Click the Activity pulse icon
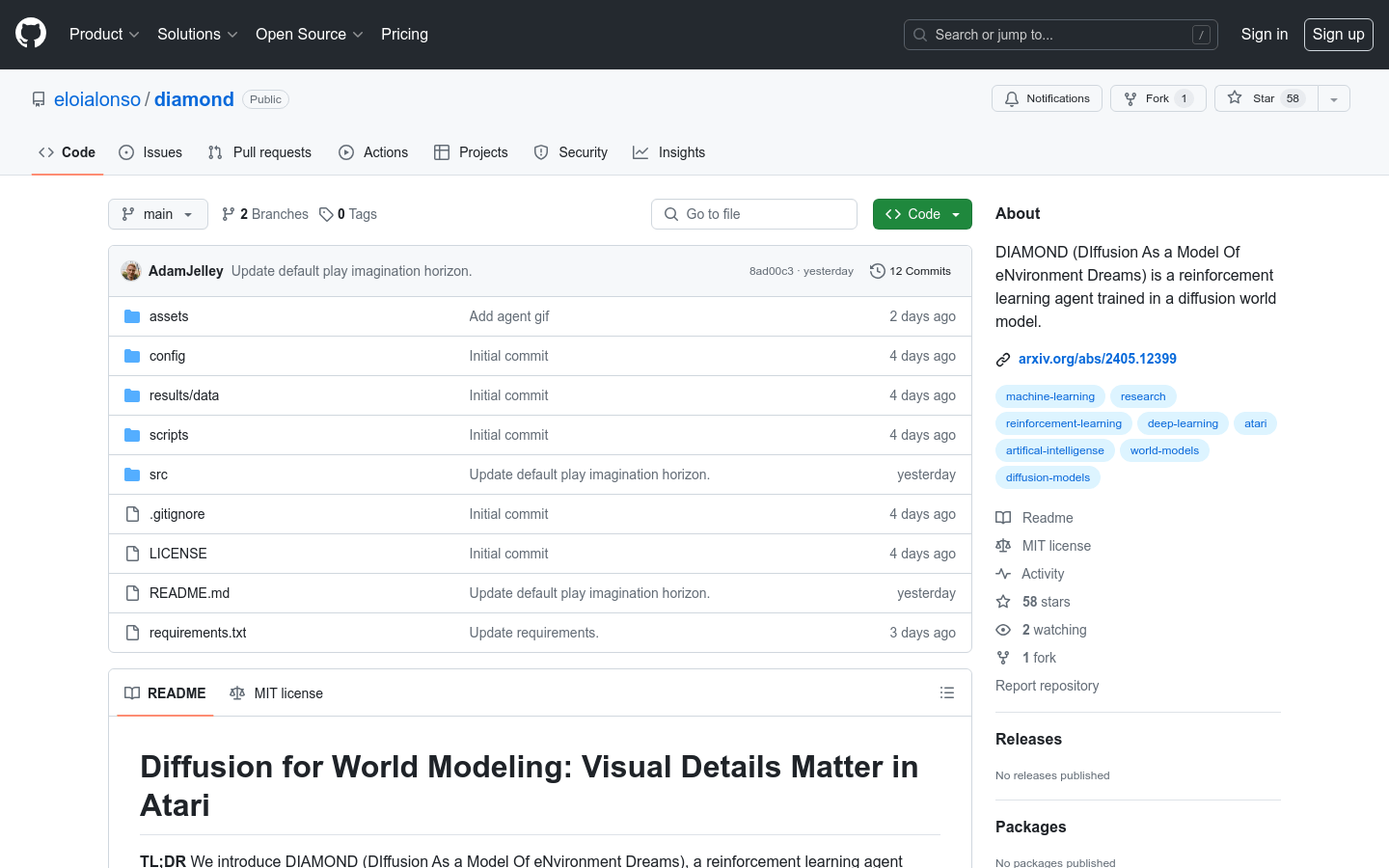 [x=1003, y=574]
